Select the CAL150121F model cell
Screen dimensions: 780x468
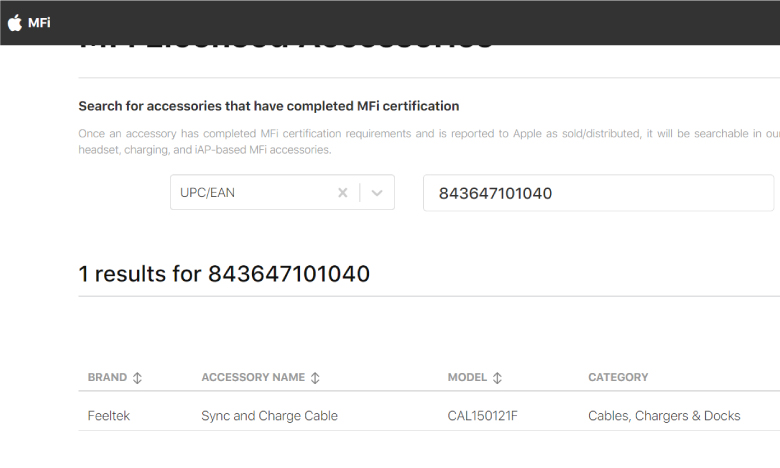pos(482,416)
